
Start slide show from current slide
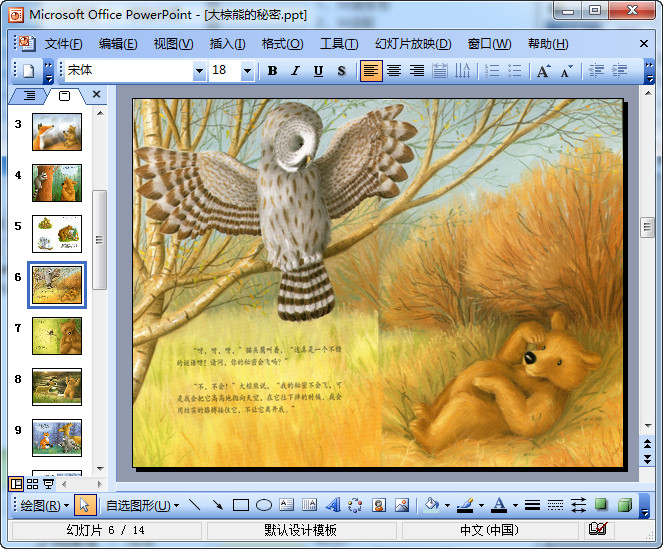click(x=49, y=483)
